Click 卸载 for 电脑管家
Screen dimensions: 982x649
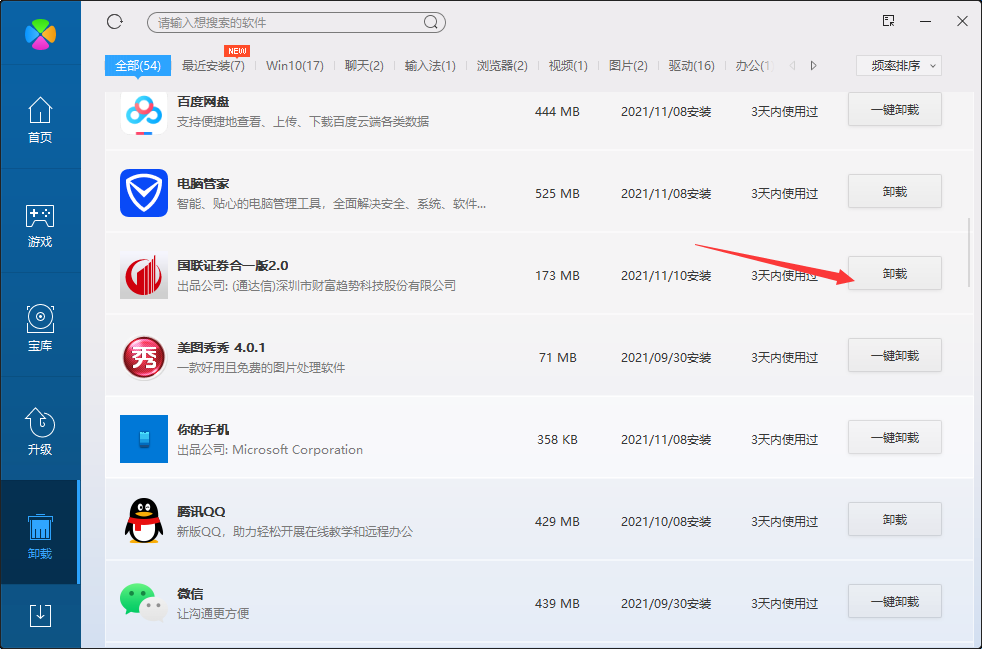coord(895,192)
